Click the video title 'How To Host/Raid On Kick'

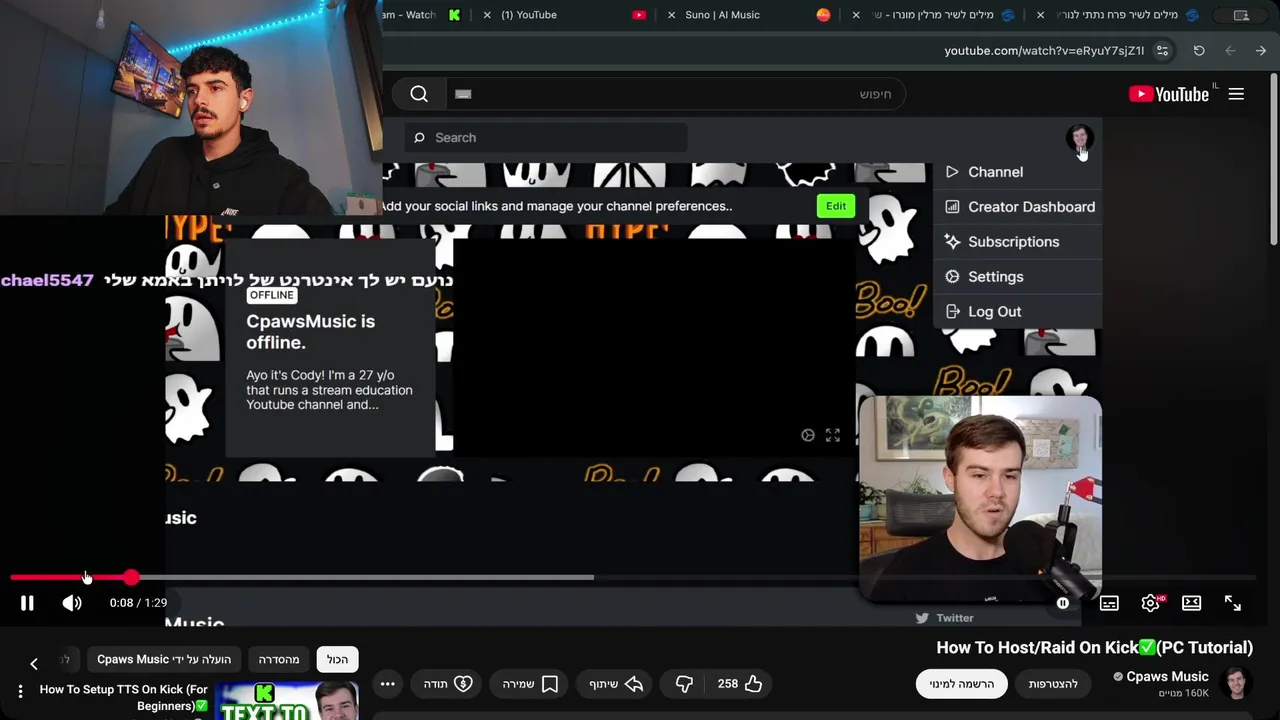[1095, 647]
